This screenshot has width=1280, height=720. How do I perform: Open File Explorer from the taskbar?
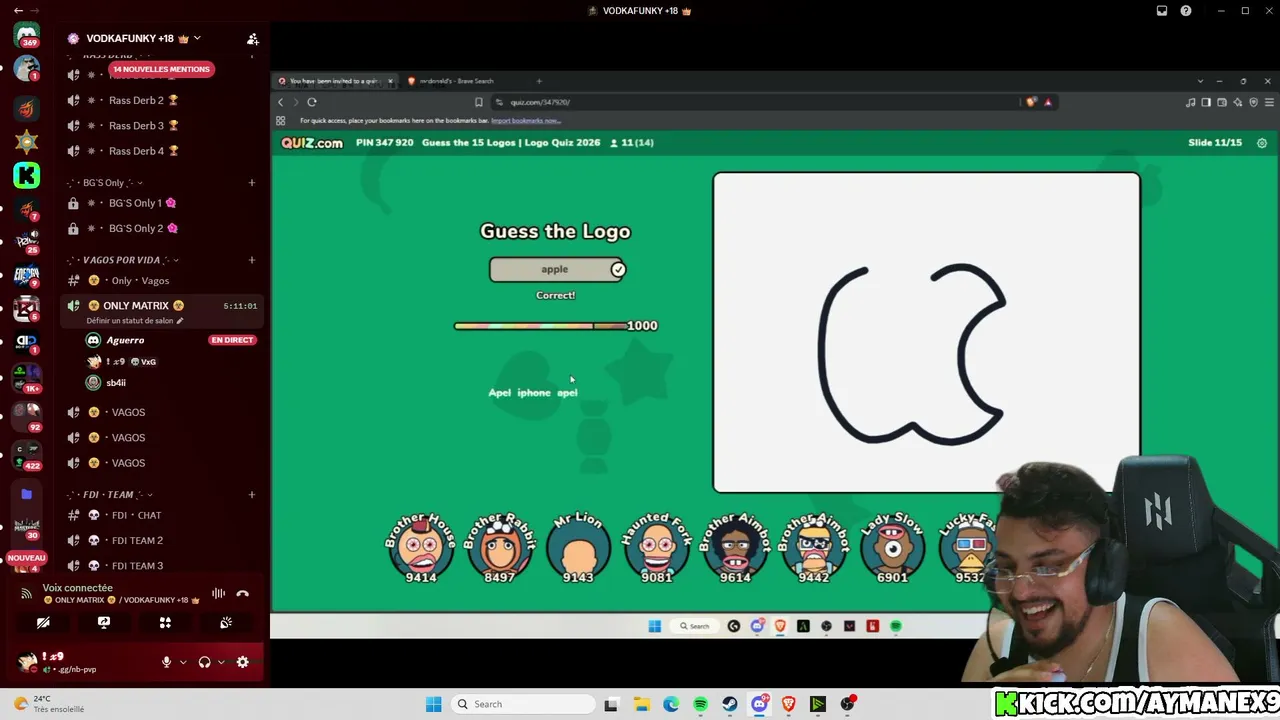point(641,704)
